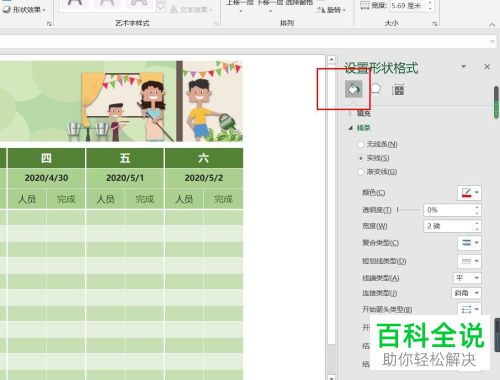Click the 完成 cell under 2020/5/2
Screen dimensions: 500x380
coord(223,199)
